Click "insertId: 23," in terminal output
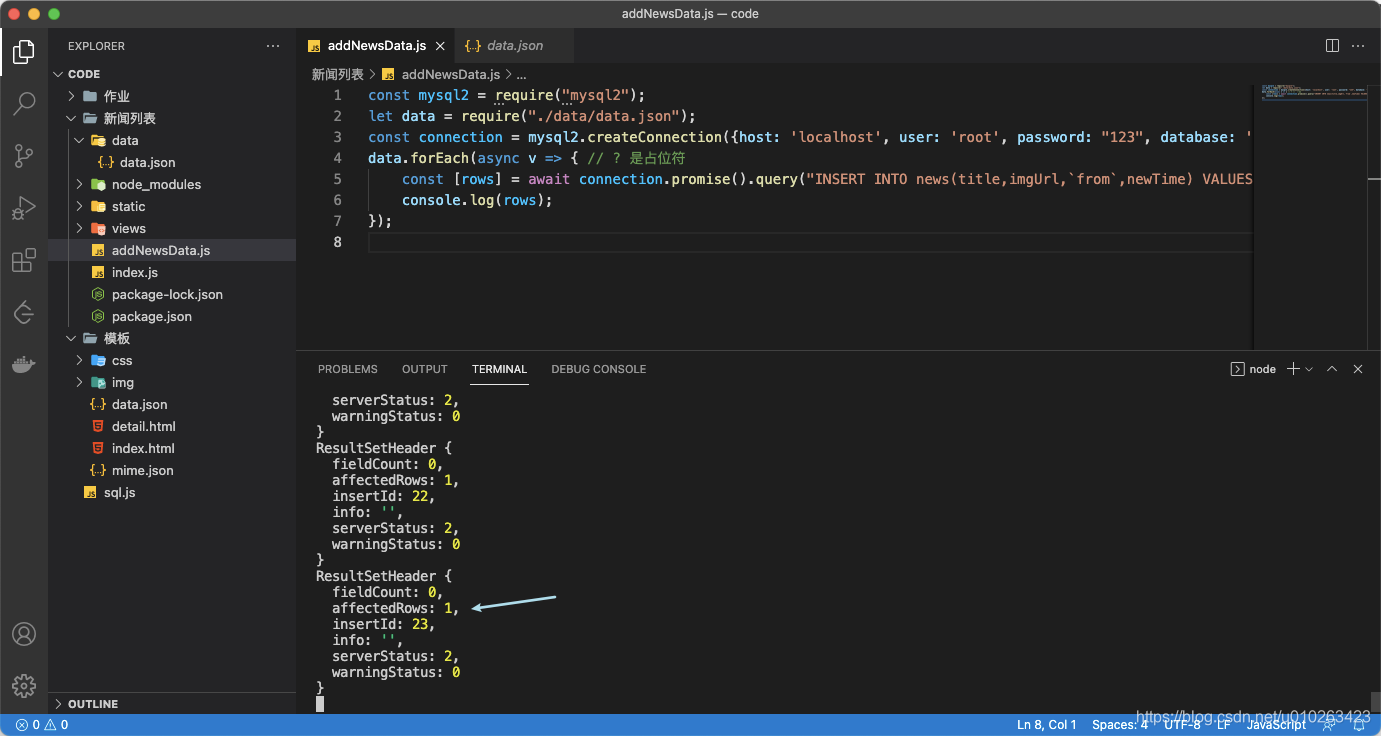Screen dimensions: 1381x736 pos(384,624)
